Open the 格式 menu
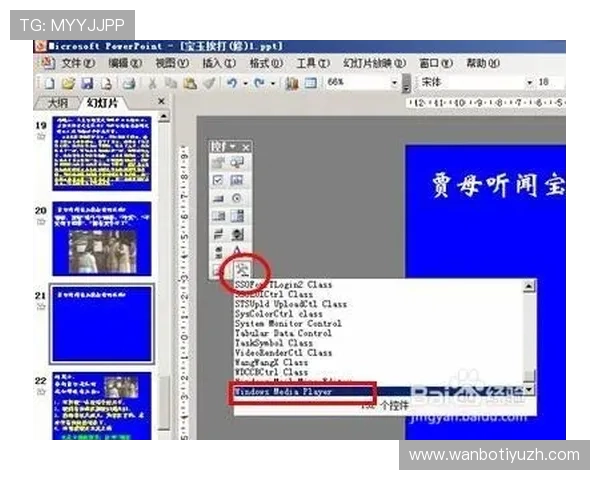This screenshot has width=600, height=480. (x=266, y=63)
